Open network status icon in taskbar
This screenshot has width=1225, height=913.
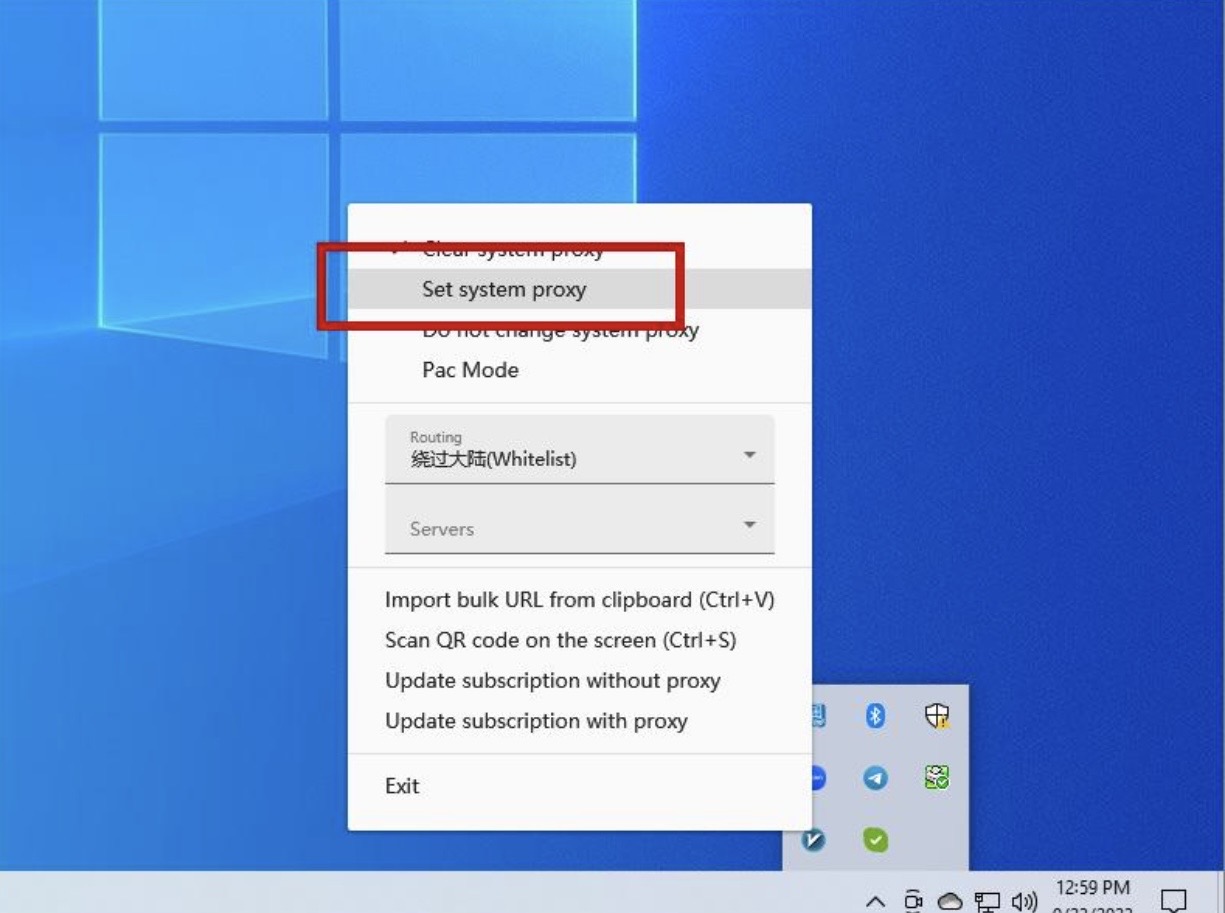pyautogui.click(x=987, y=901)
